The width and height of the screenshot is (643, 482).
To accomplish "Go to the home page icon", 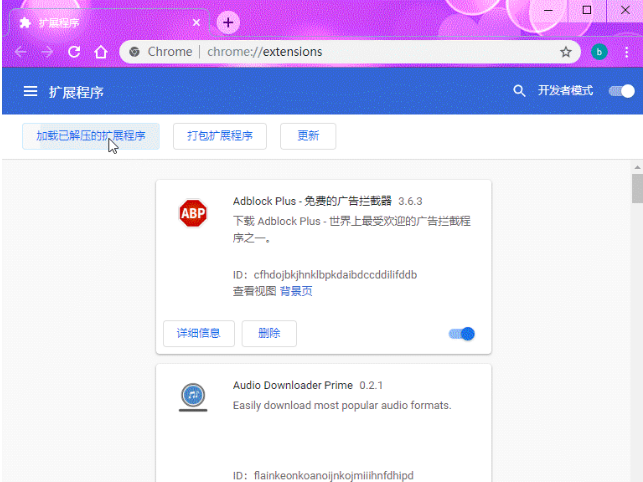I will tap(101, 52).
